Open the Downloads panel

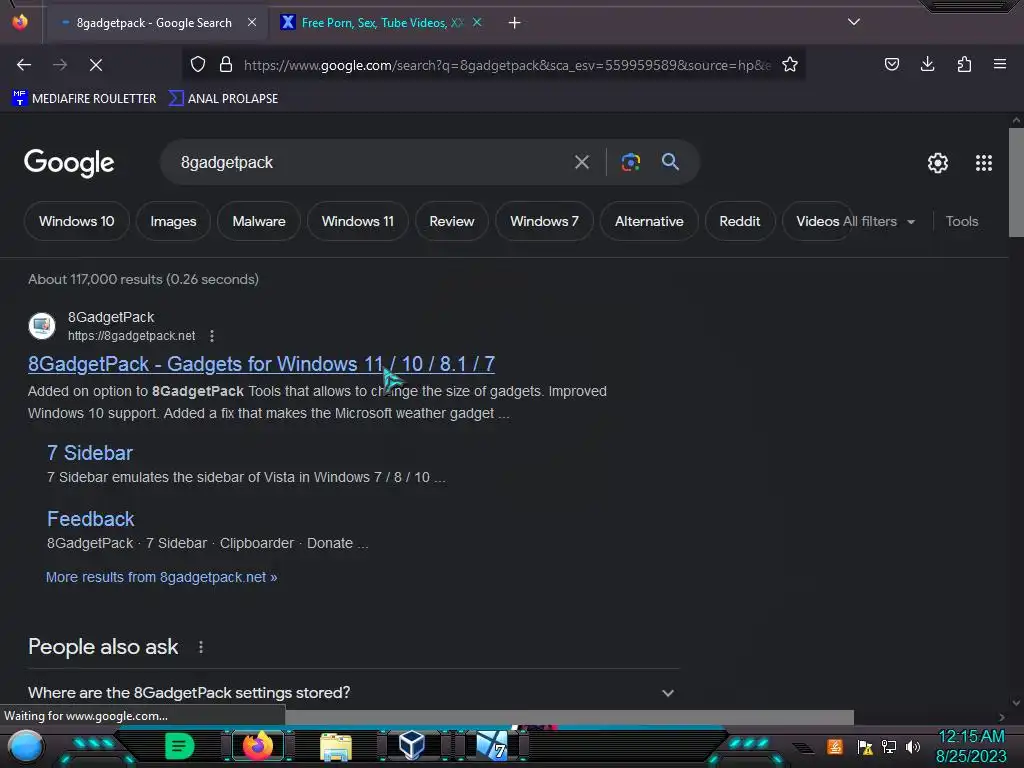point(927,64)
